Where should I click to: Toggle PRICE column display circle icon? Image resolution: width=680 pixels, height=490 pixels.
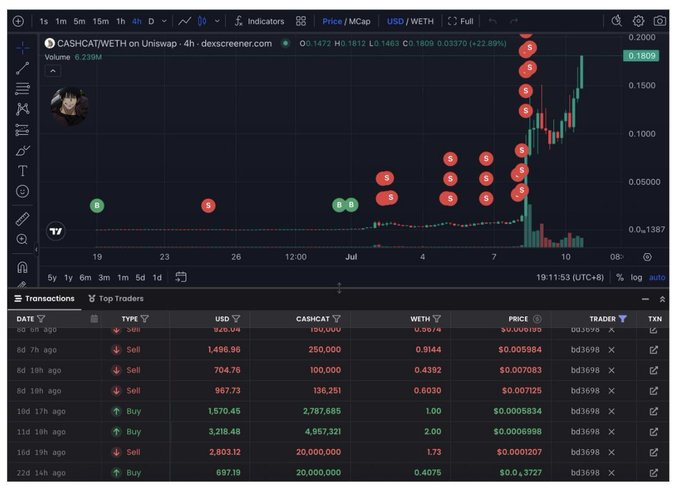point(537,319)
